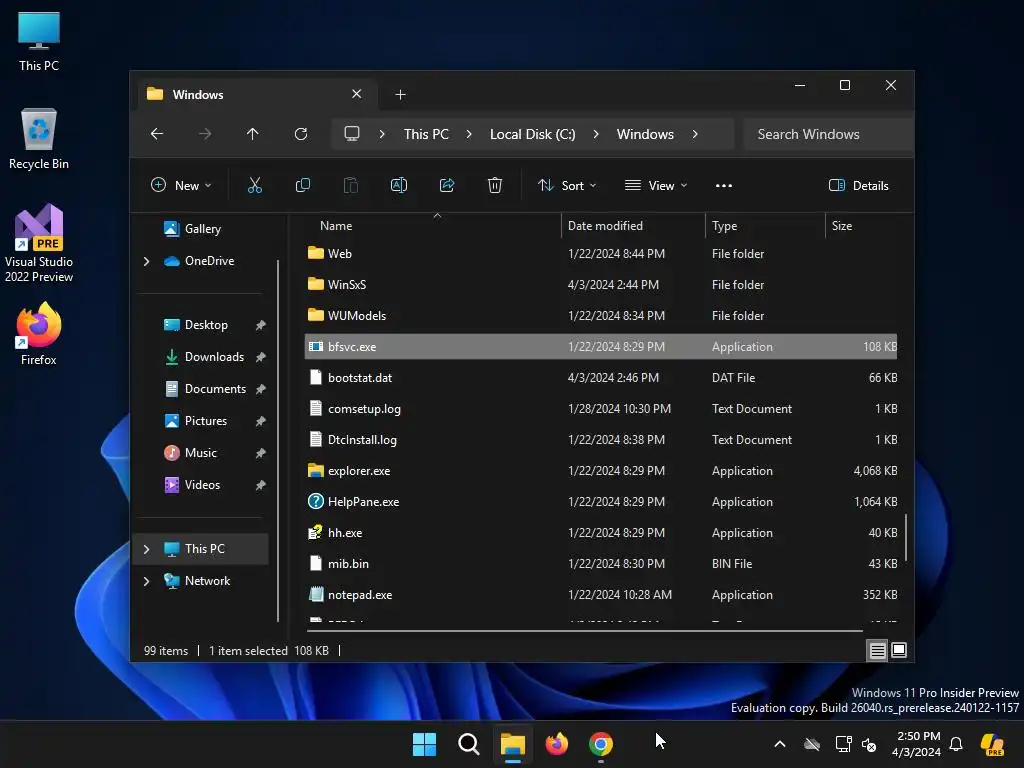The height and width of the screenshot is (768, 1024).
Task: Unpin Pictures using its pin icon
Action: (x=261, y=421)
